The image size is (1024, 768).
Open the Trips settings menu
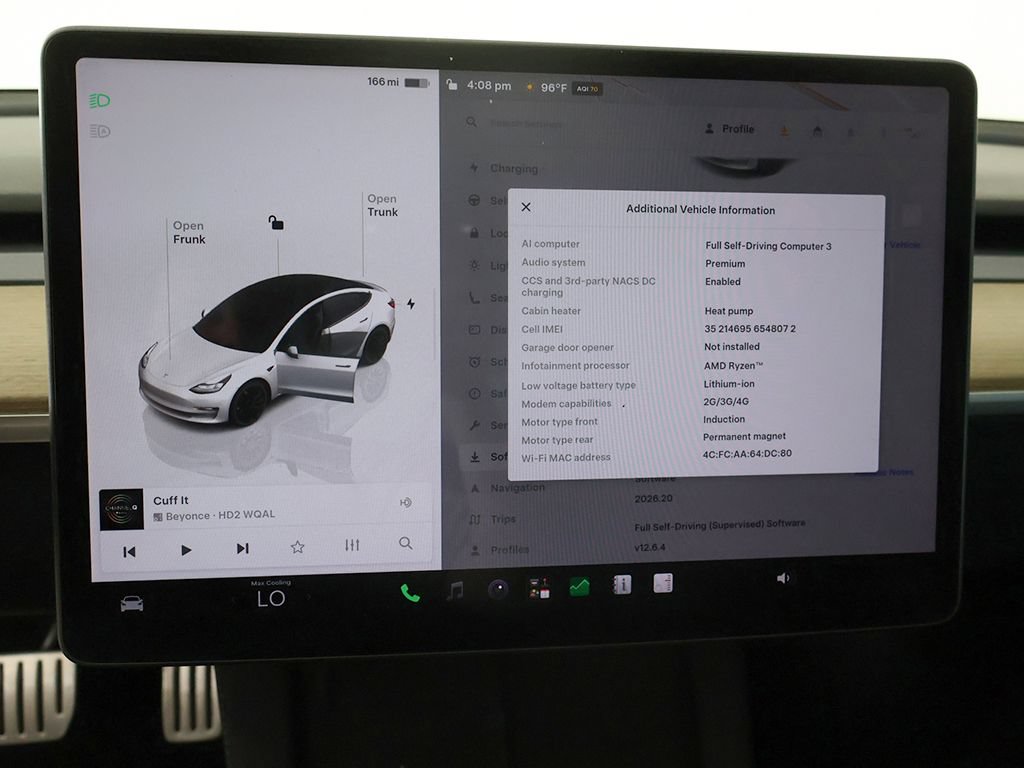493,519
